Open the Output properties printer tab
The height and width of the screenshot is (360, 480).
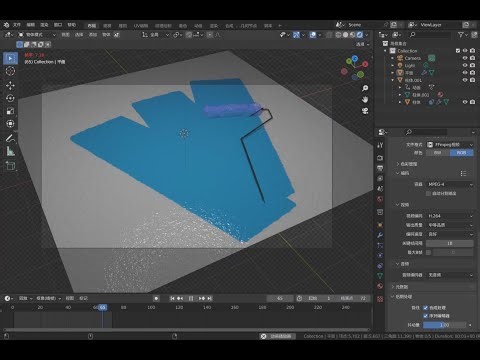click(x=380, y=168)
